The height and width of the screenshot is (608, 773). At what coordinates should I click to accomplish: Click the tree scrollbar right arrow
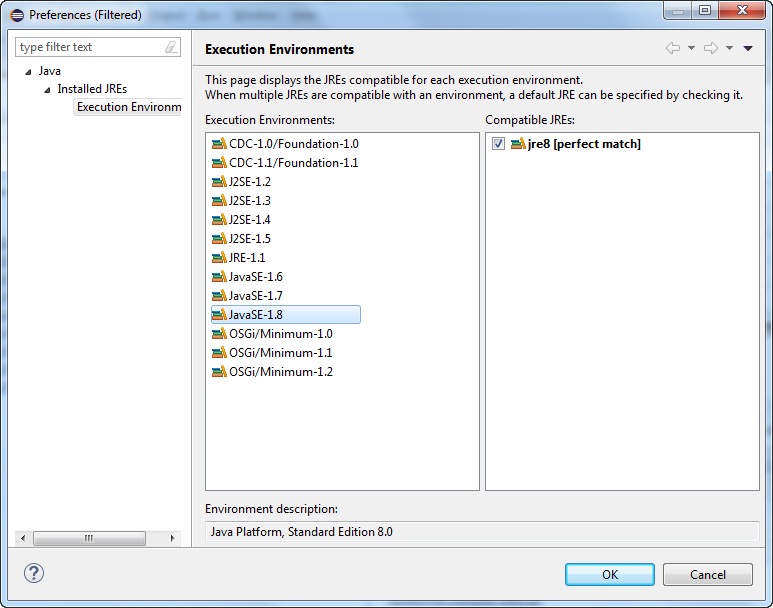[x=172, y=538]
